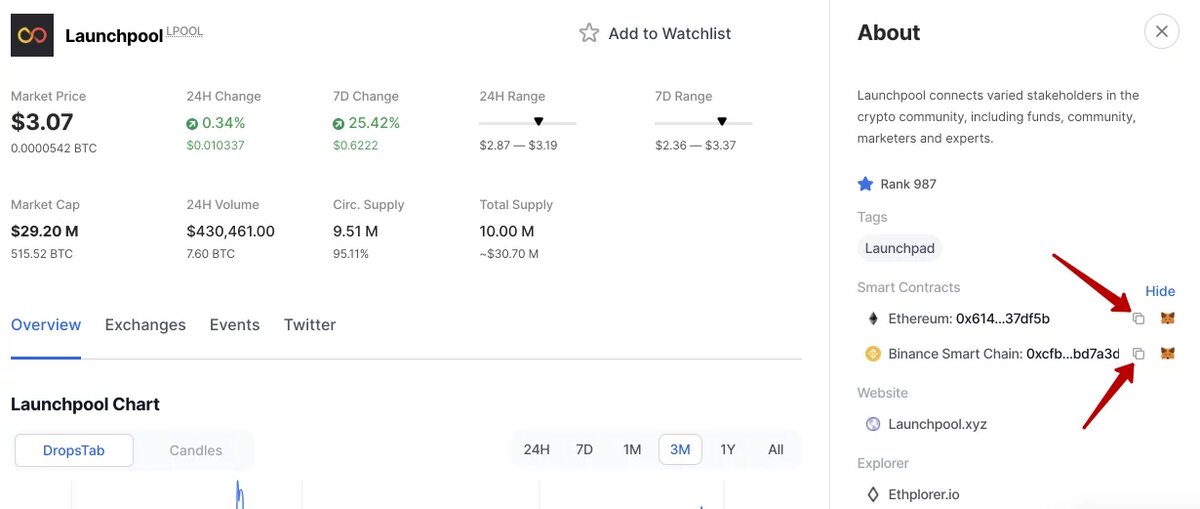Switch chart to Candles view
Screen dimensions: 1200x509
point(196,450)
